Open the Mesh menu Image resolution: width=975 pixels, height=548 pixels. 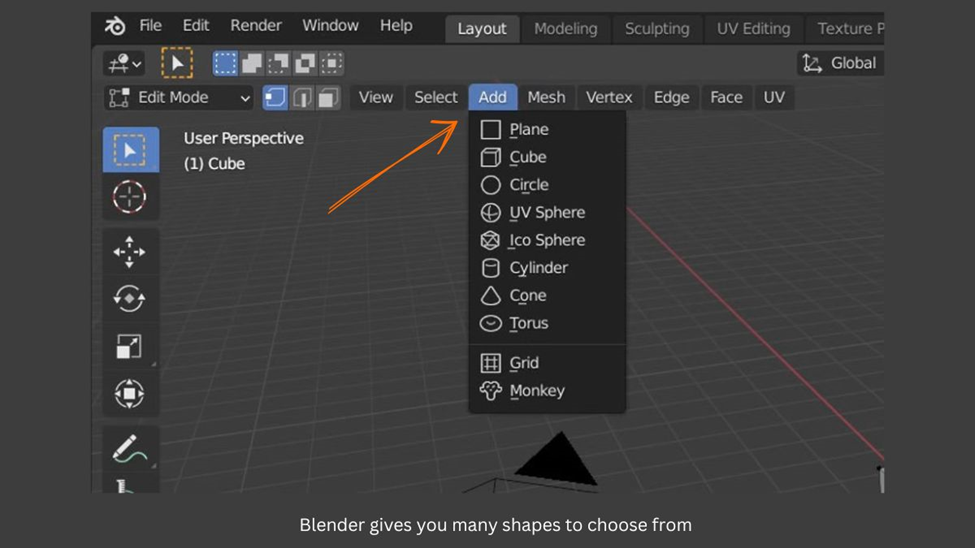click(x=547, y=98)
